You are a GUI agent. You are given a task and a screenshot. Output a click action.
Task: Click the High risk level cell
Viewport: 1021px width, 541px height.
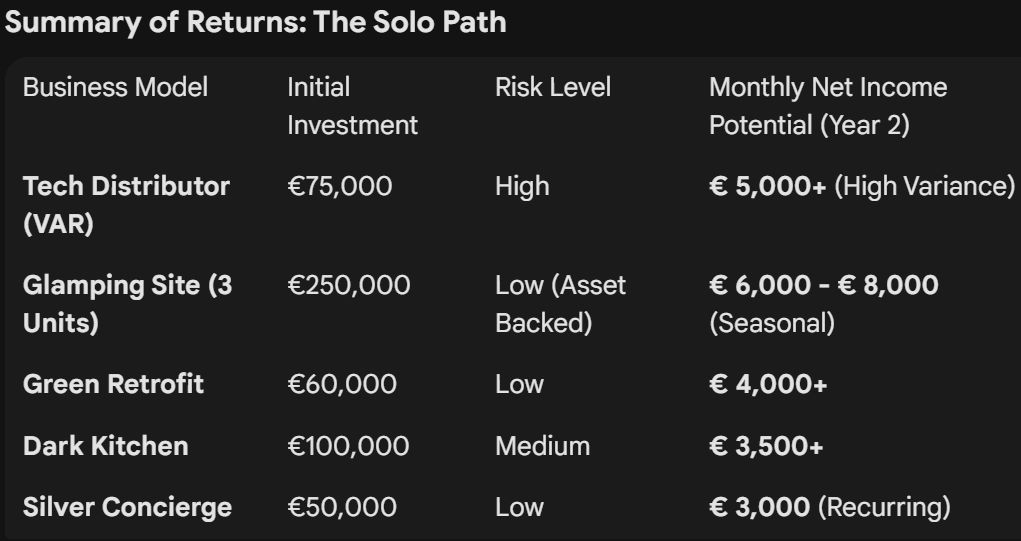[x=522, y=186]
